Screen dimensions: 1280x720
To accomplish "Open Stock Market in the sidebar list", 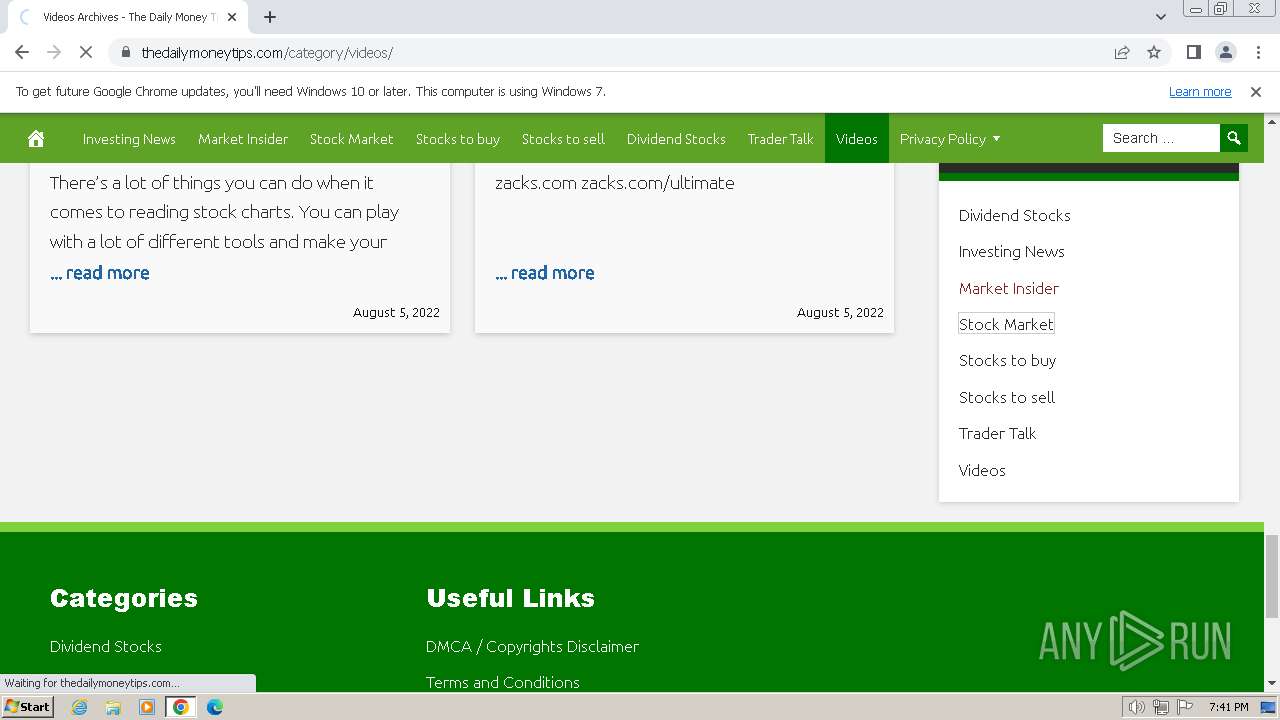I will 1006,324.
